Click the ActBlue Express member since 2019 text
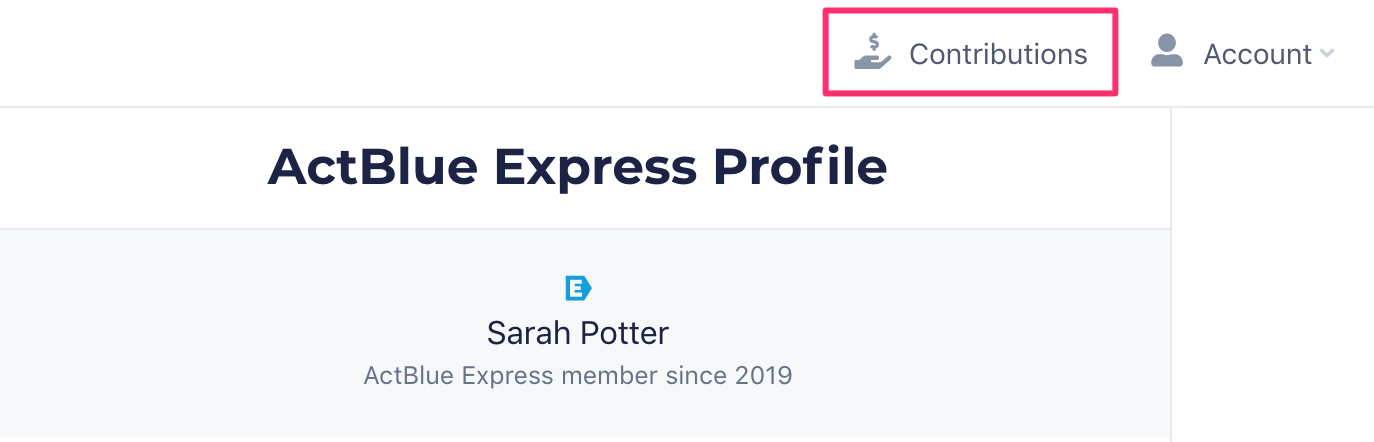 [578, 376]
